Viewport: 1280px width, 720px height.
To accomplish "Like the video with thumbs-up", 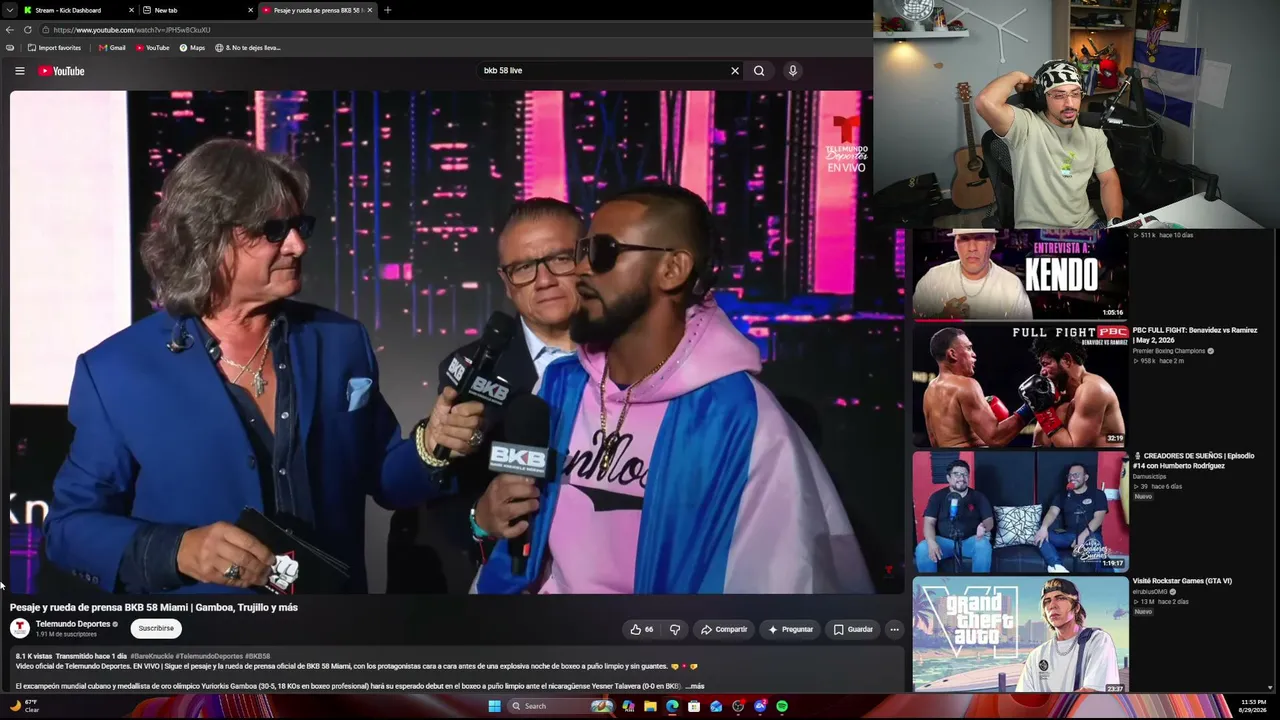I will tap(641, 629).
